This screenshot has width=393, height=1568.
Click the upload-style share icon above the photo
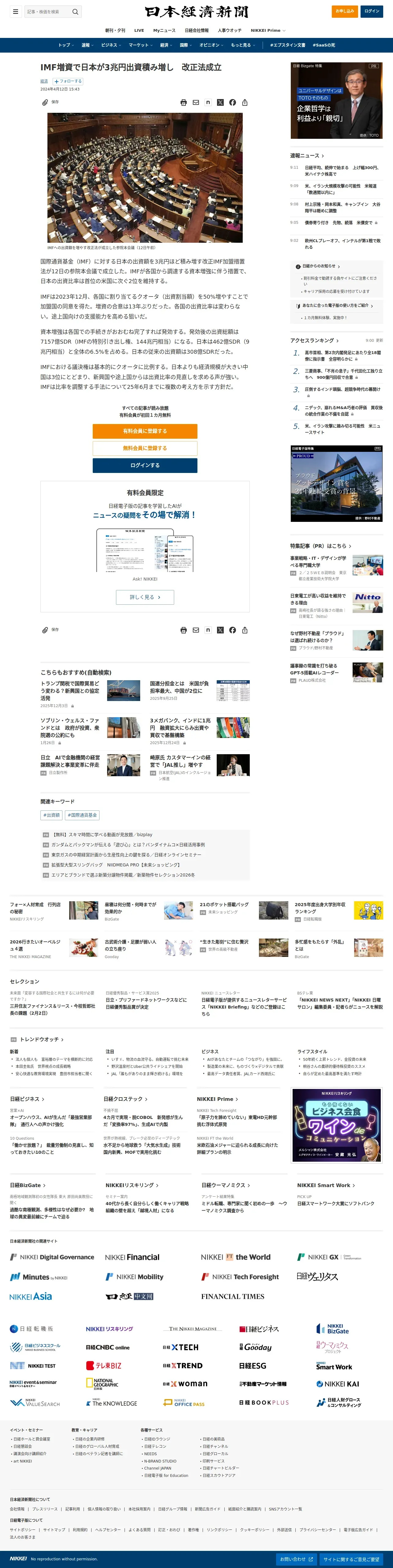[244, 102]
